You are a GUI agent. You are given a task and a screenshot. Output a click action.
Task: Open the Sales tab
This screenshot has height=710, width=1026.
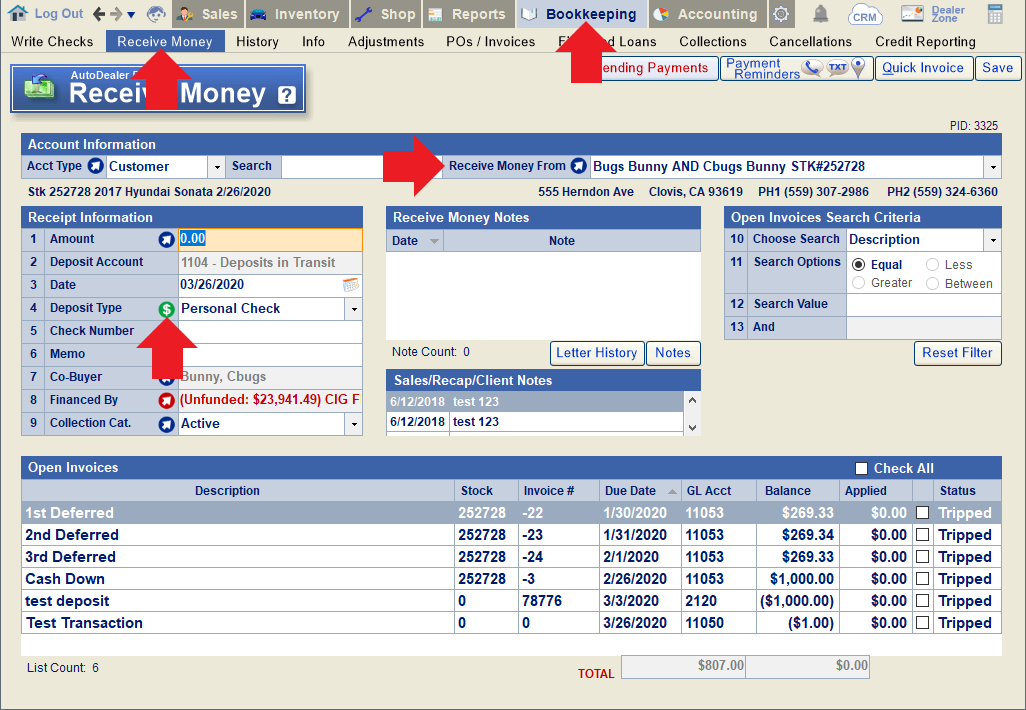(x=208, y=14)
